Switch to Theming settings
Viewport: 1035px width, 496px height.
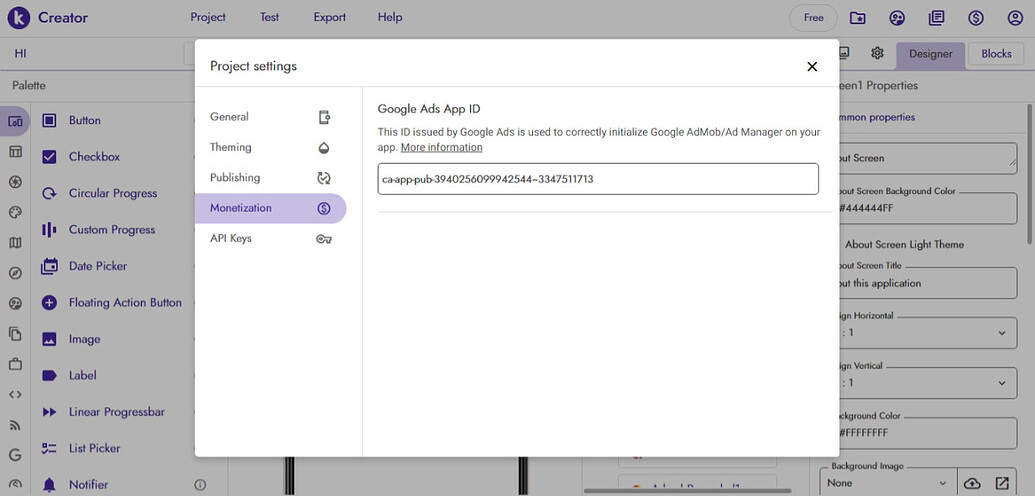[270, 147]
